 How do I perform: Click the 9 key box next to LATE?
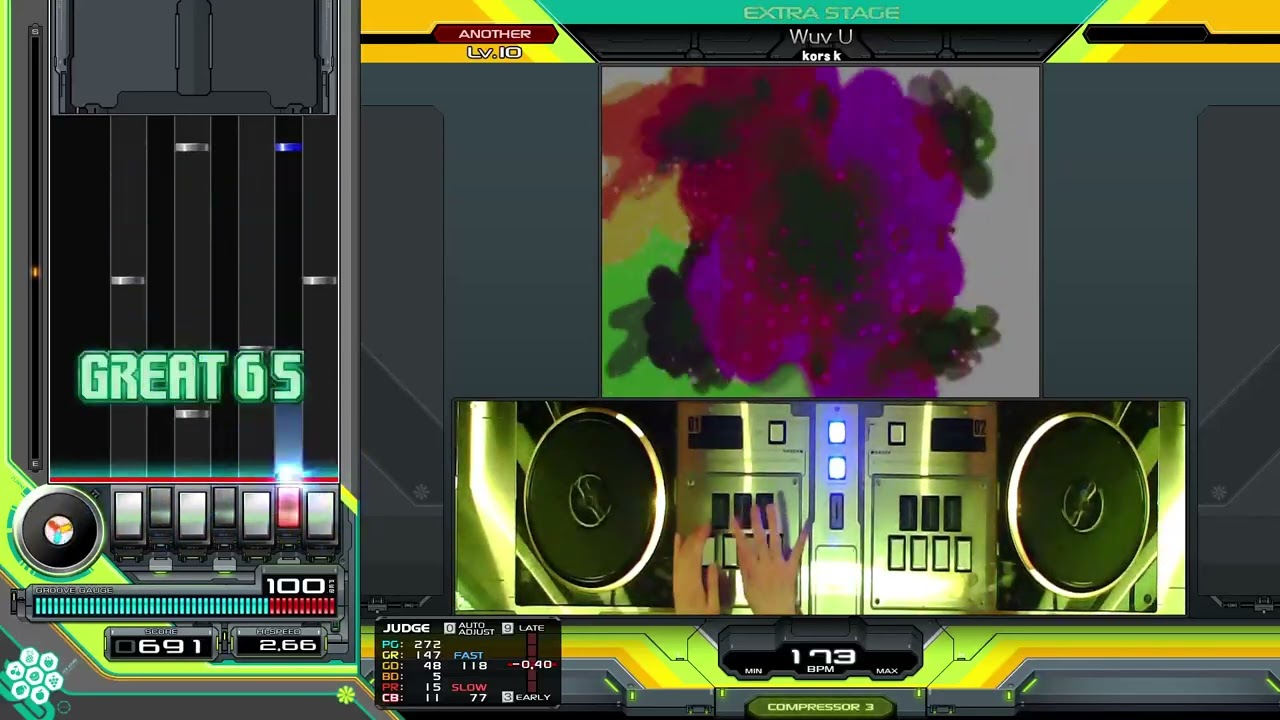click(507, 628)
